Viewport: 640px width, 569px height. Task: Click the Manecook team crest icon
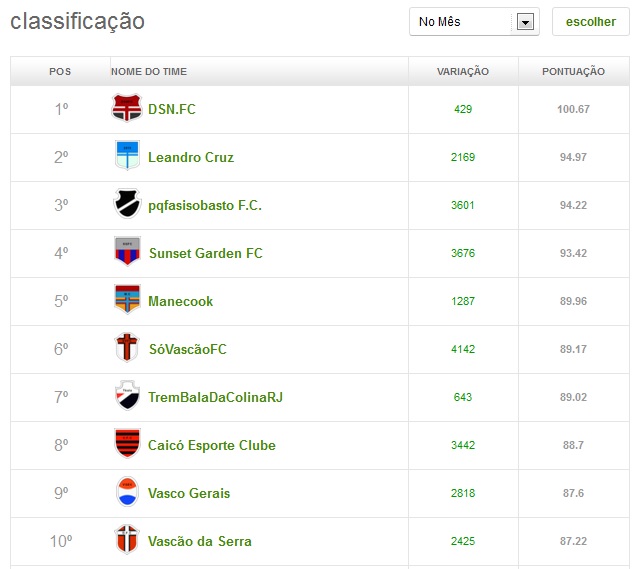click(127, 301)
